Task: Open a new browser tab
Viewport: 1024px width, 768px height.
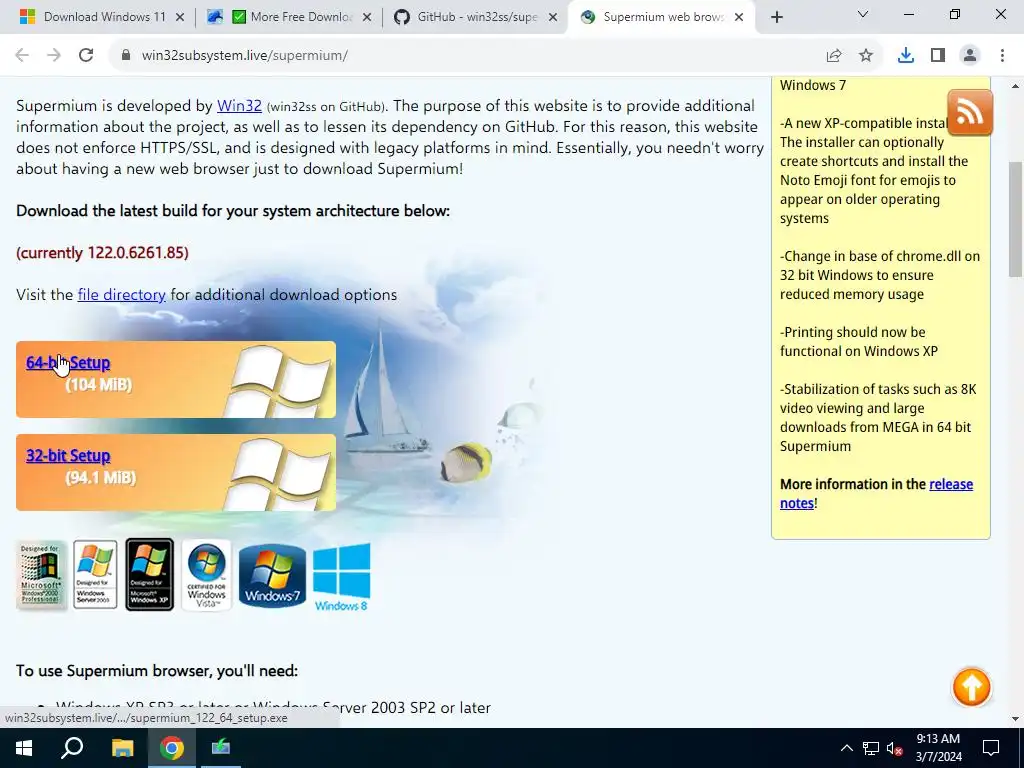Action: click(776, 18)
